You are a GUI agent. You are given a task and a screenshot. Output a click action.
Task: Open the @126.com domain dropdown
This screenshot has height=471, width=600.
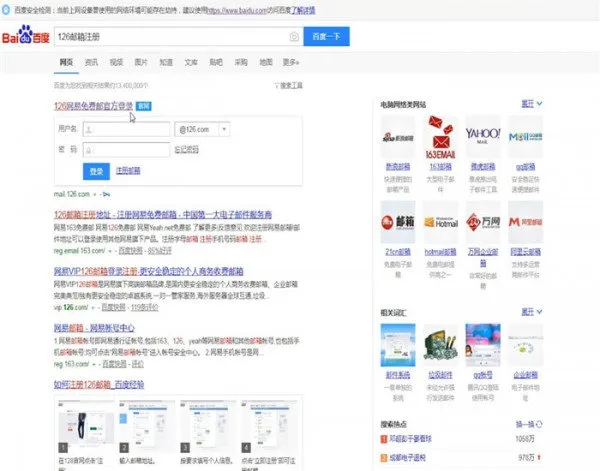202,129
